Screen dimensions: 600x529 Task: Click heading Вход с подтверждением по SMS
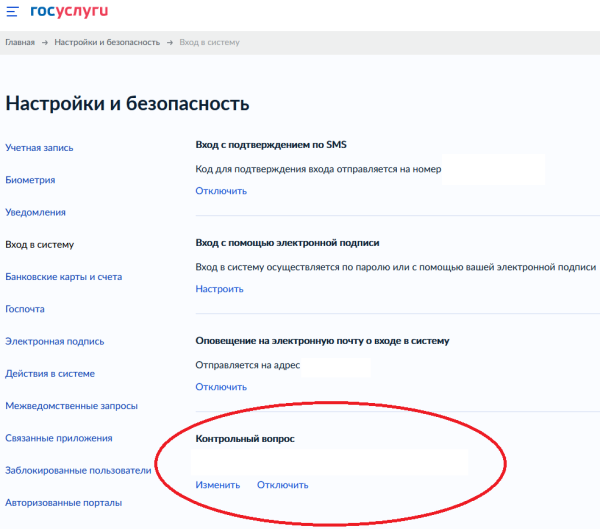click(271, 145)
